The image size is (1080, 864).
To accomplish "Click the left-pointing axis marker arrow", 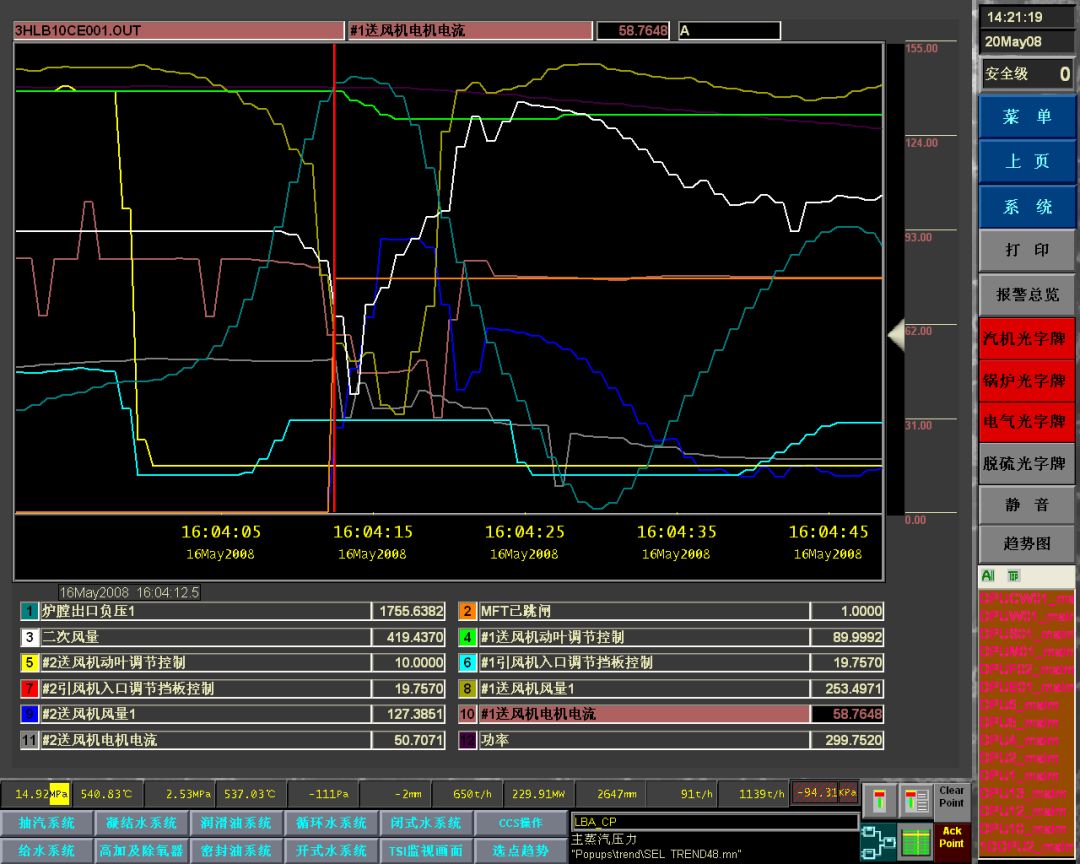I will click(896, 336).
